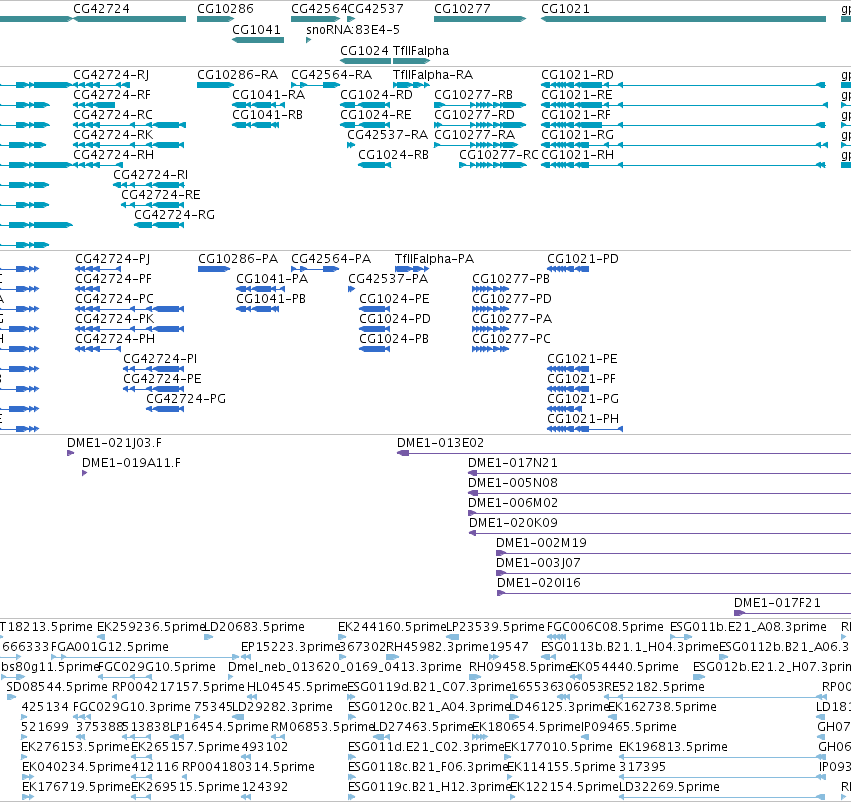Screen dimensions: 851x802
Task: Select the CG10277-RC transcript label
Action: 499,155
